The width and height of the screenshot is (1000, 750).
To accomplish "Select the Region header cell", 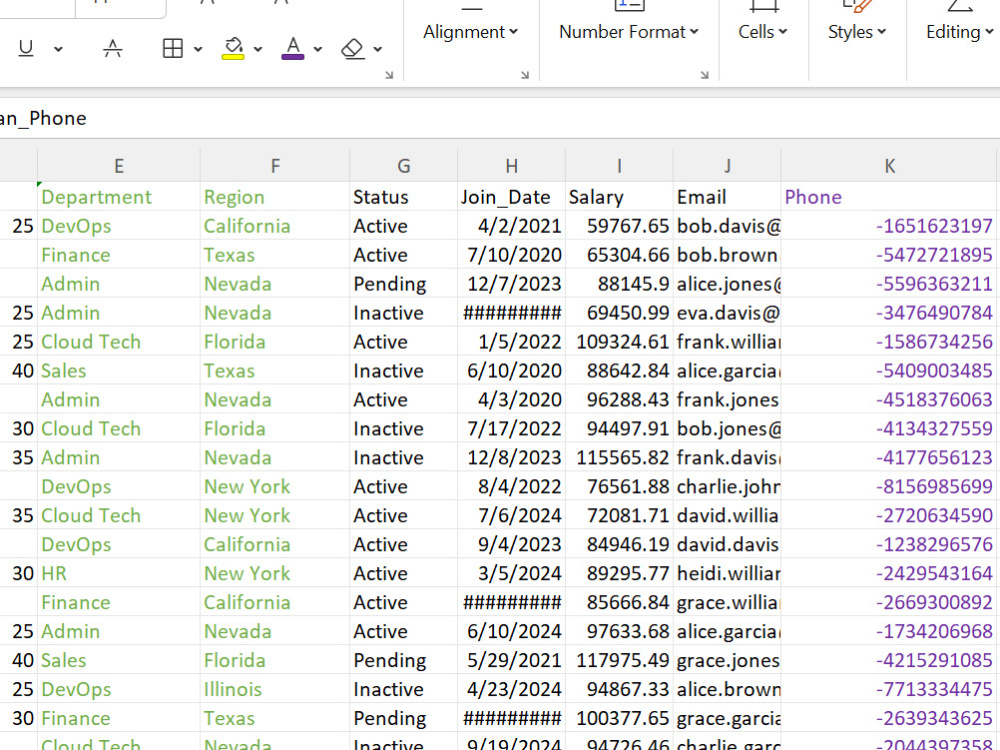I will (275, 197).
